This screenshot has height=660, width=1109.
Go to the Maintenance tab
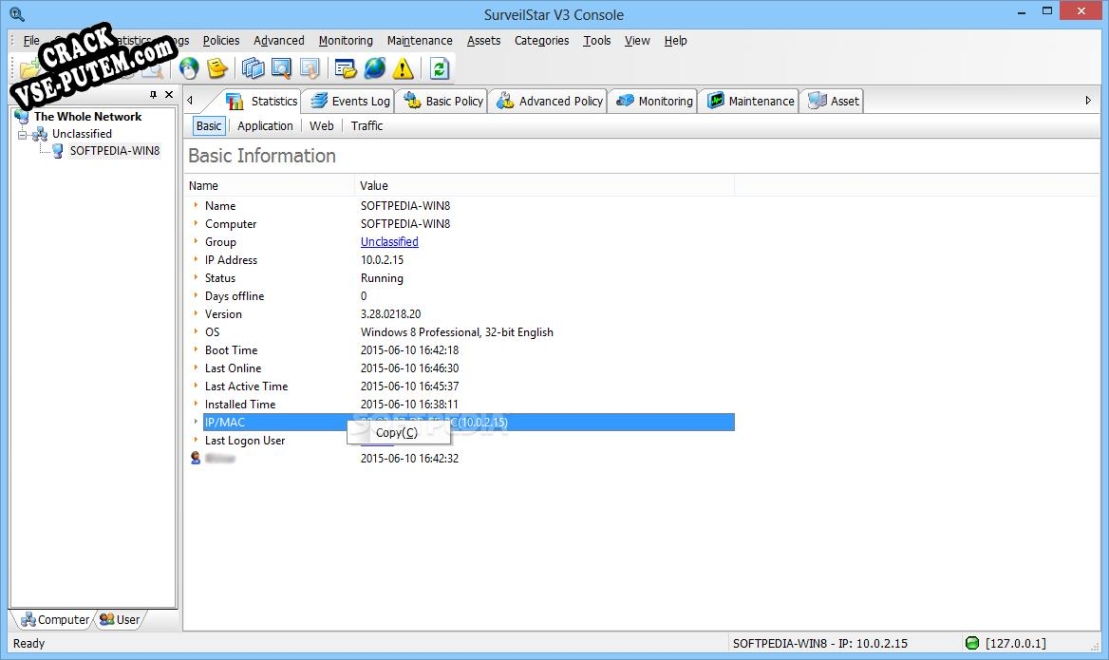coord(750,101)
